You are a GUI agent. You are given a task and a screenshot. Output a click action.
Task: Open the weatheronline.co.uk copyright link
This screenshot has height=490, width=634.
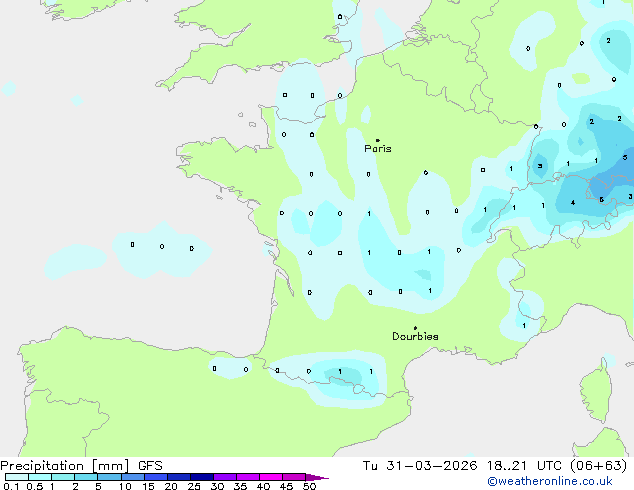point(550,481)
